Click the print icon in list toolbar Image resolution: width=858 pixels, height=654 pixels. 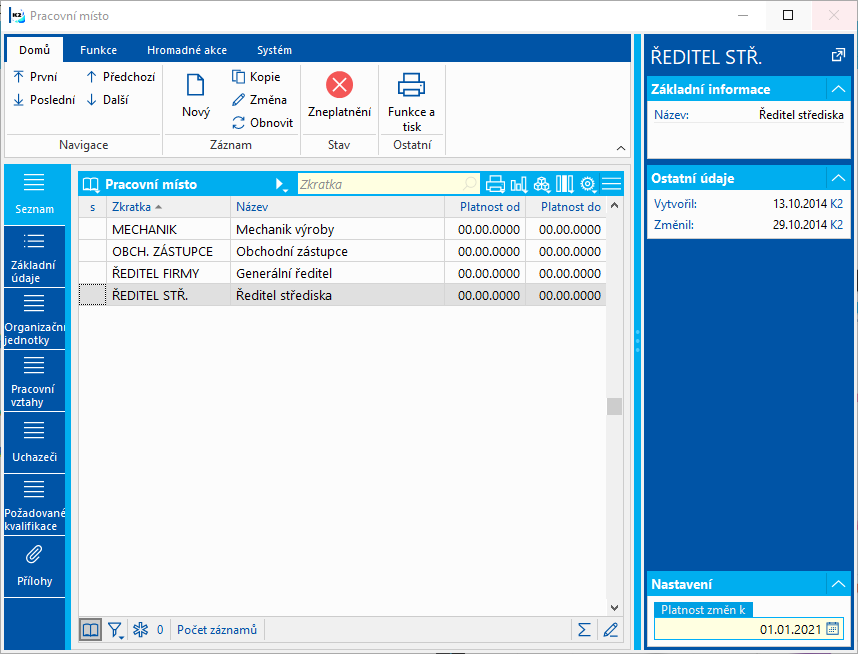pos(495,184)
